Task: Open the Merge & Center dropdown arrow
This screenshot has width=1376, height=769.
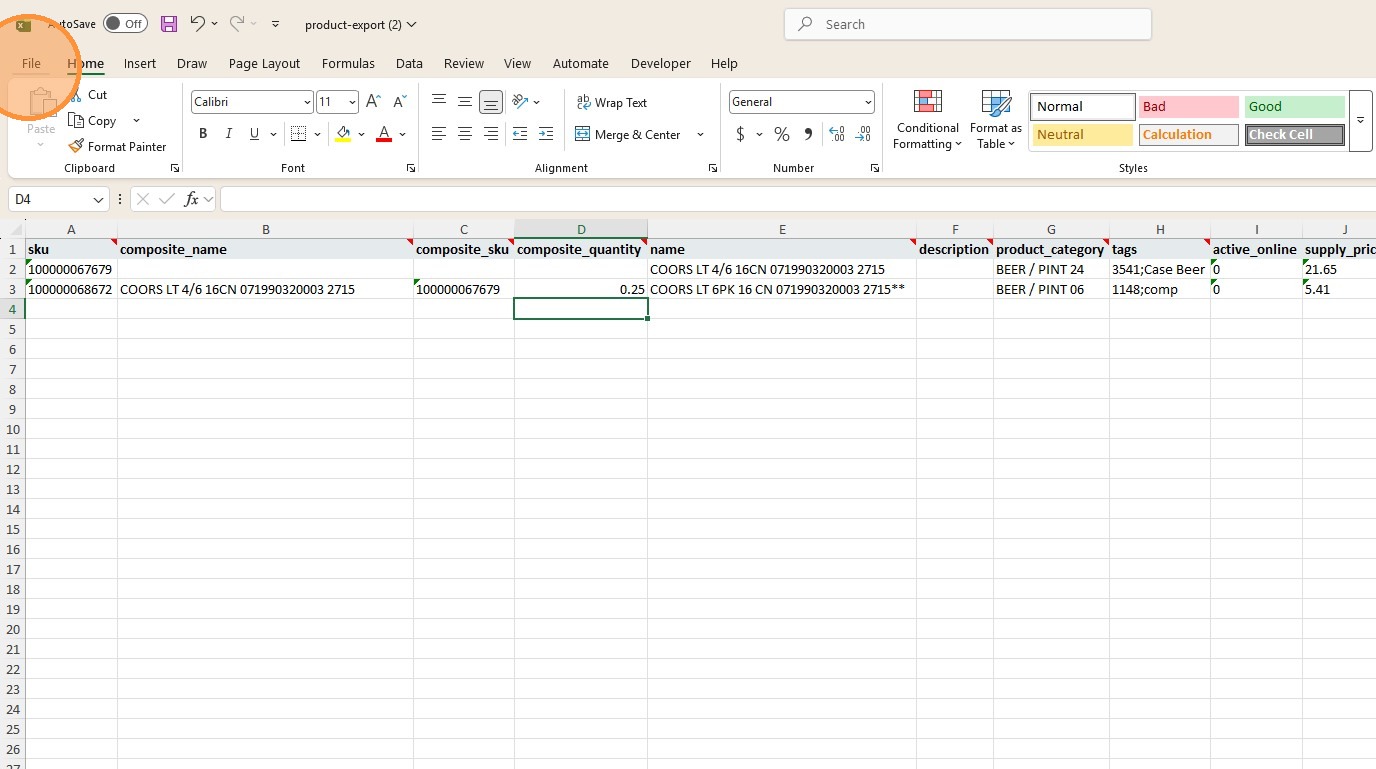Action: [700, 134]
